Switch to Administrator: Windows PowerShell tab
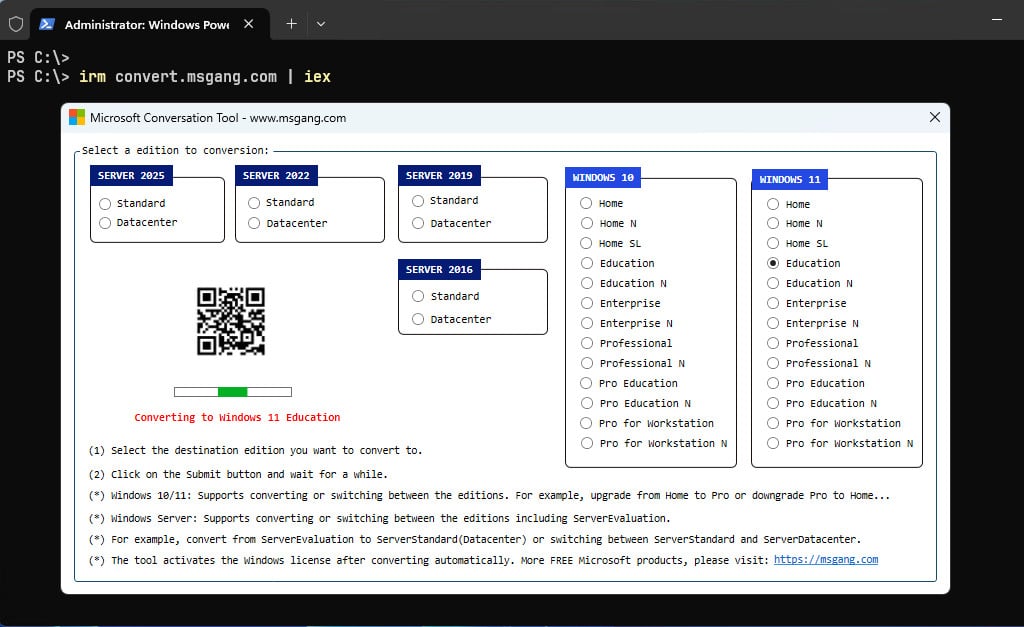Screen dimensions: 1024x627 point(147,25)
